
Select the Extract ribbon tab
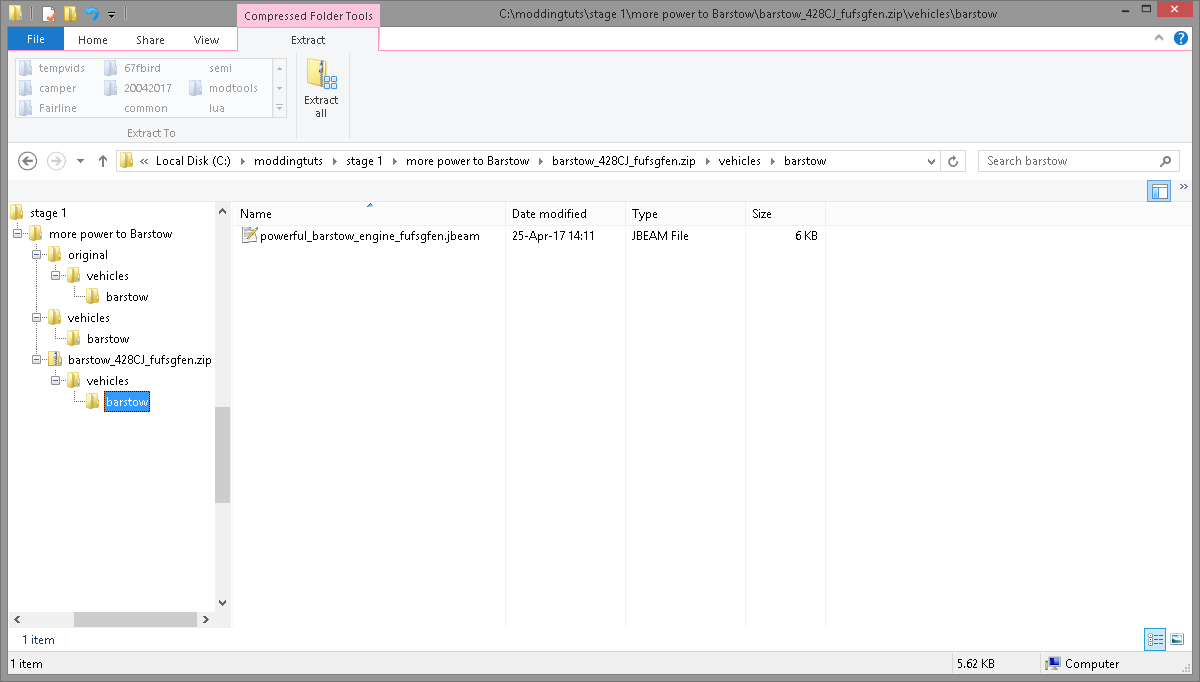(x=308, y=40)
